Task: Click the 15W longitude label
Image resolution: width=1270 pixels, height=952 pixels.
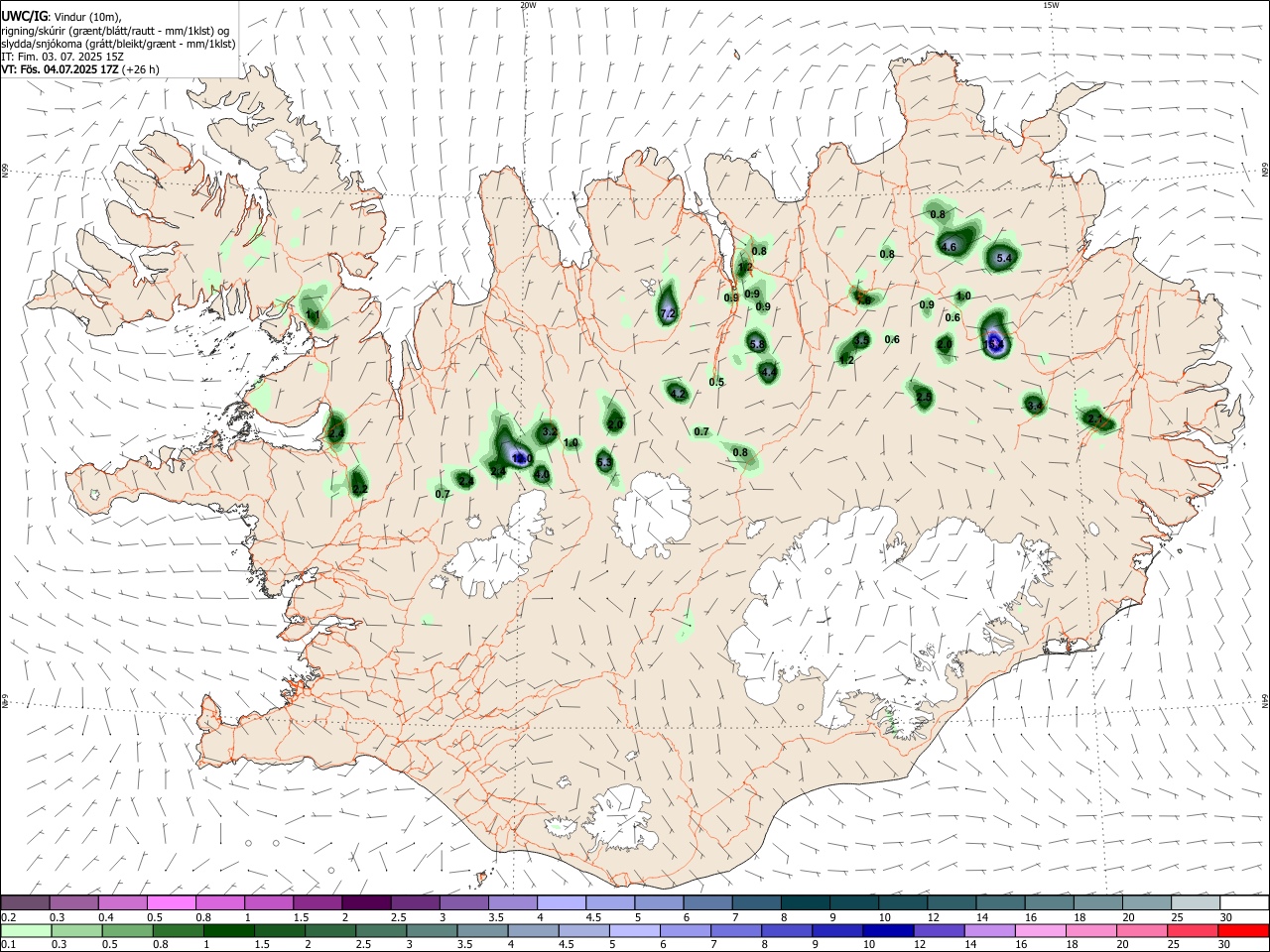Action: 1051,5
